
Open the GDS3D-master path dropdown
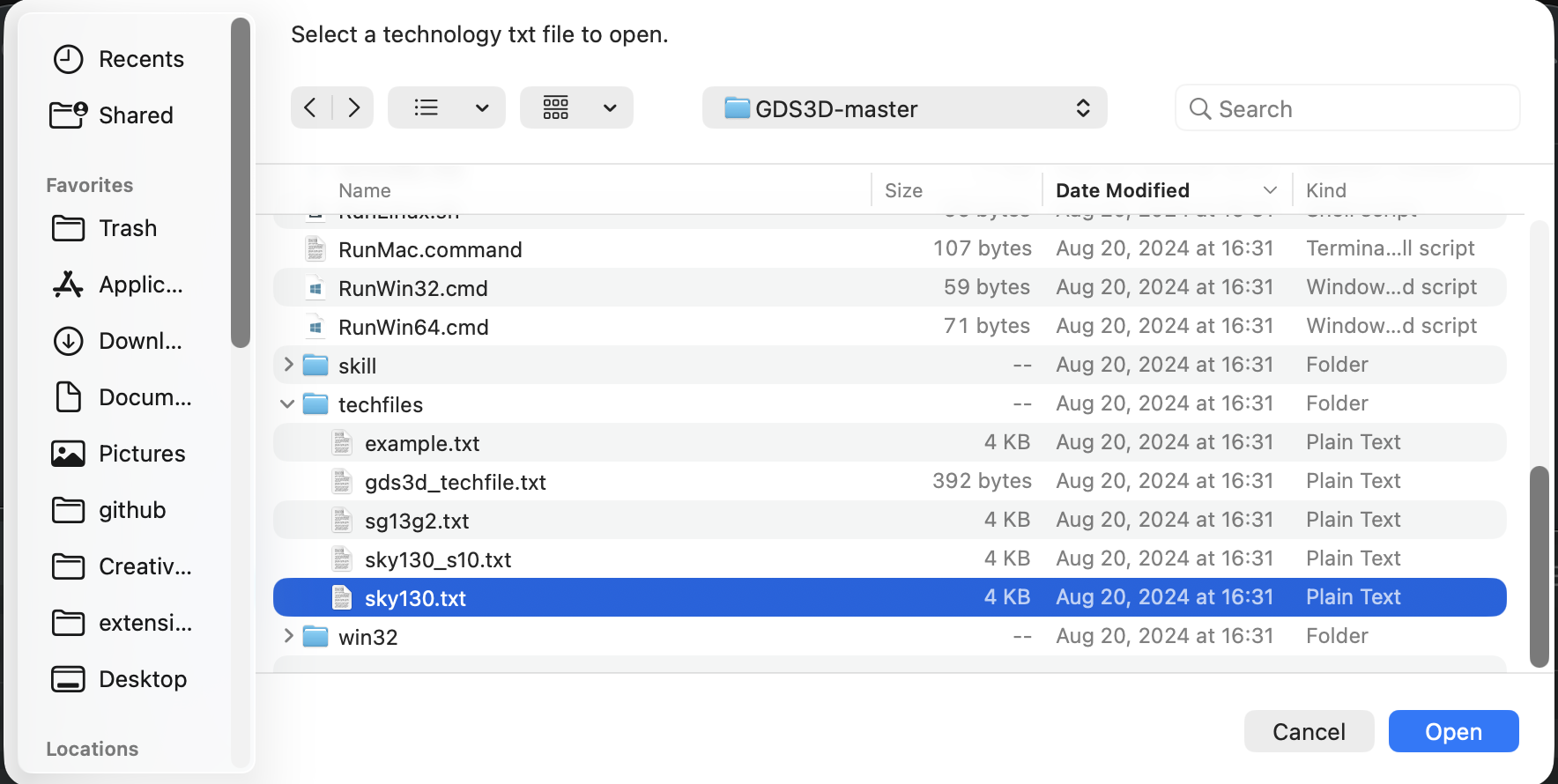pyautogui.click(x=904, y=108)
